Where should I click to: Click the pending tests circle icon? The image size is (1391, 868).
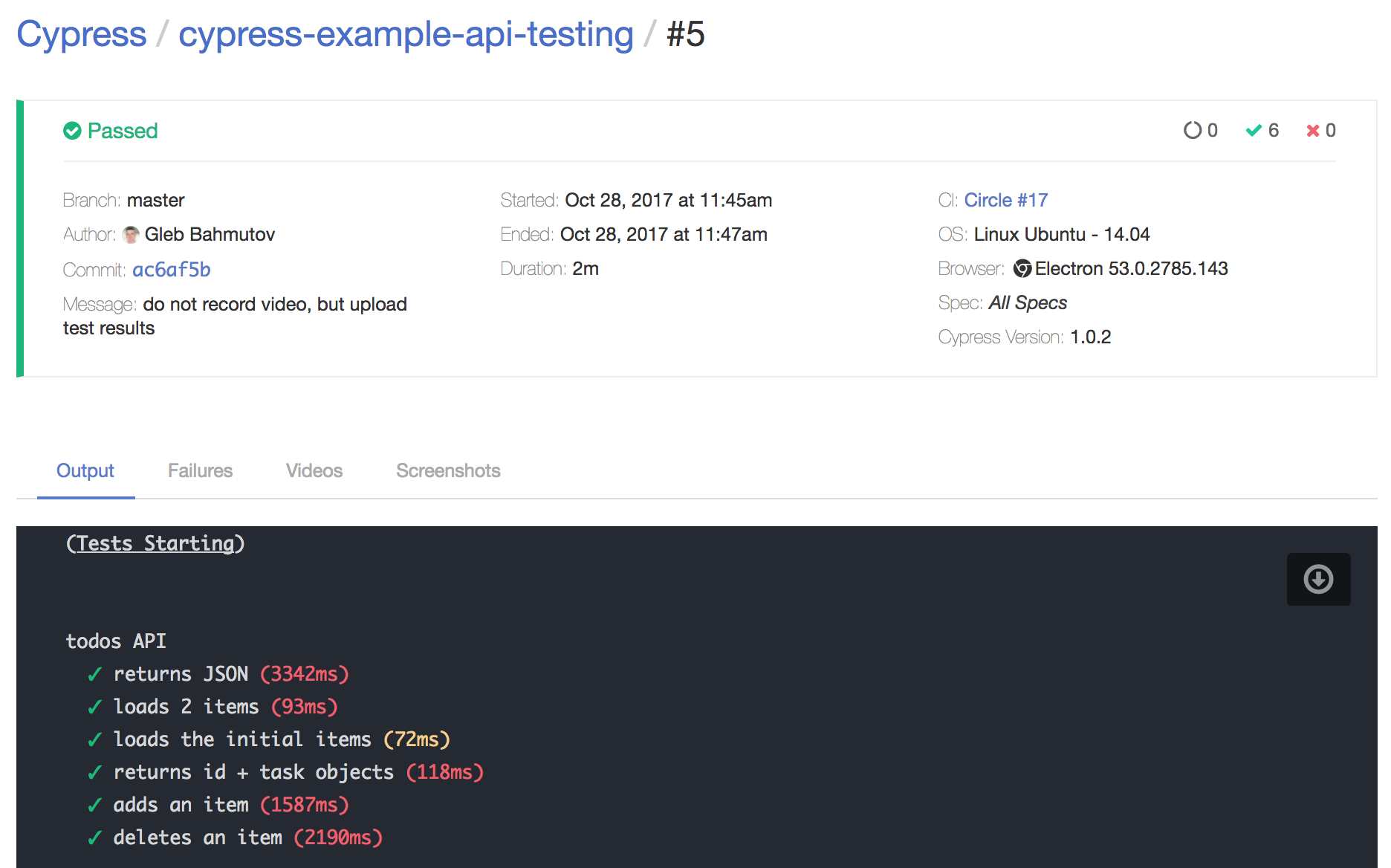coord(1192,131)
